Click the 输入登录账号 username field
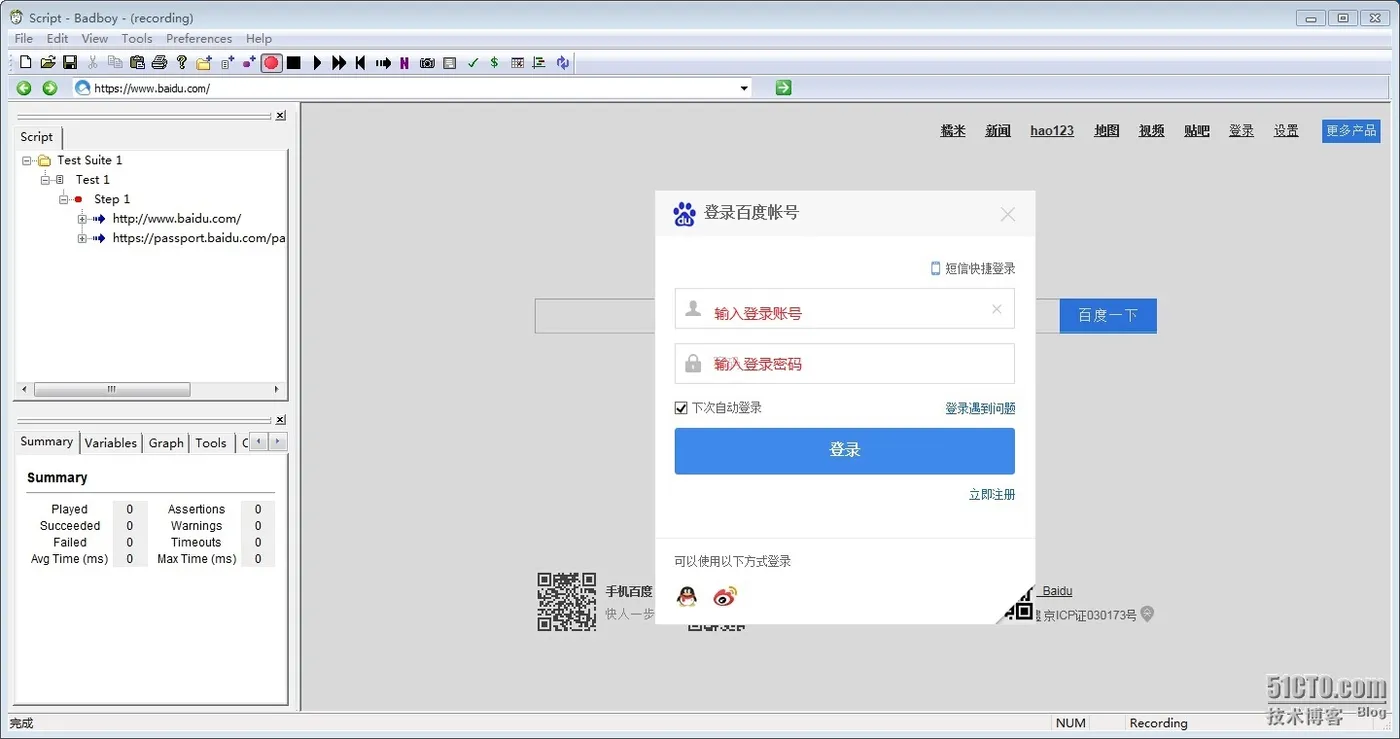The height and width of the screenshot is (739, 1400). 844,309
